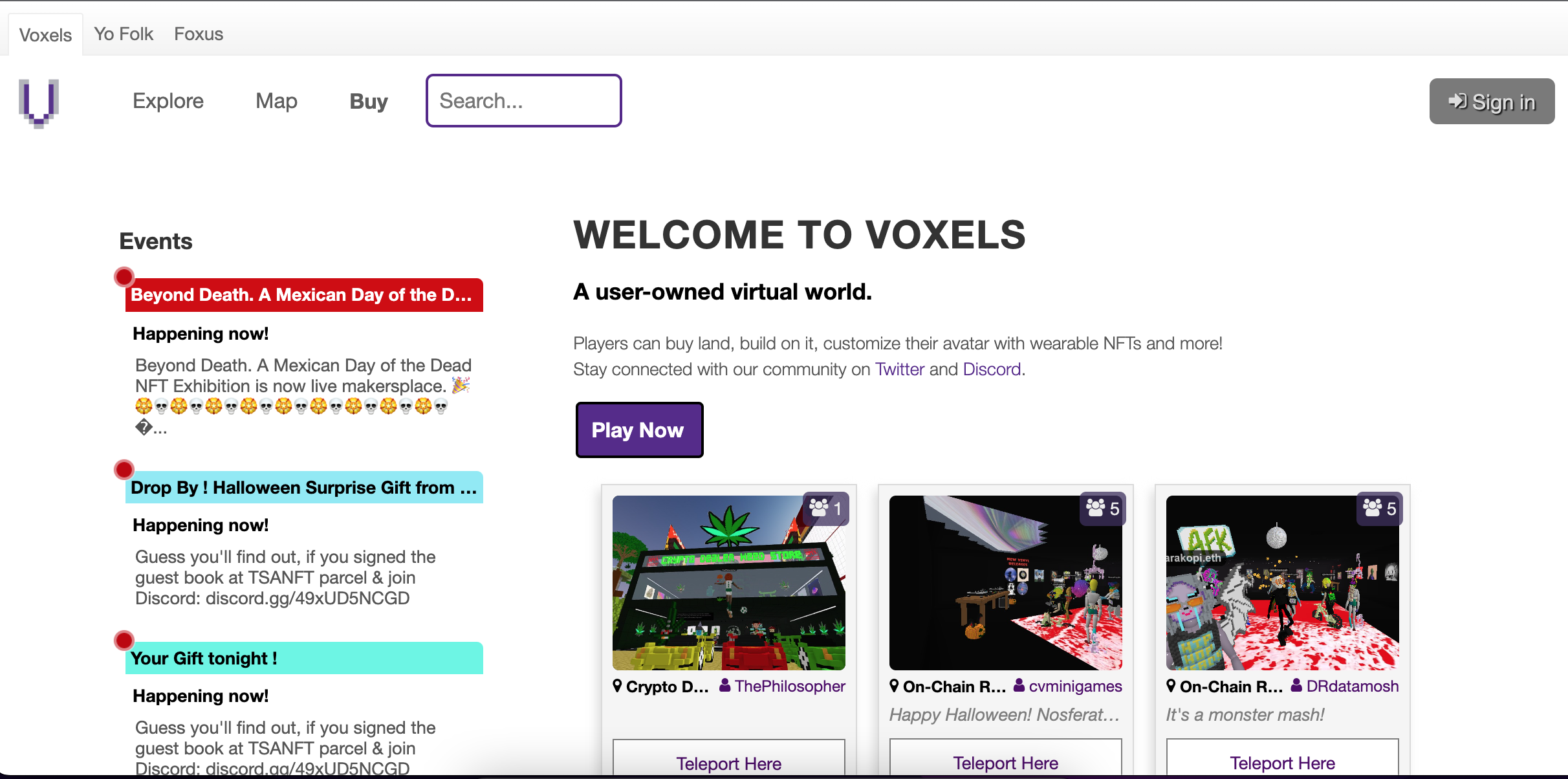Click red dot beside Beyond Death event
Image resolution: width=1568 pixels, height=779 pixels.
(x=124, y=277)
